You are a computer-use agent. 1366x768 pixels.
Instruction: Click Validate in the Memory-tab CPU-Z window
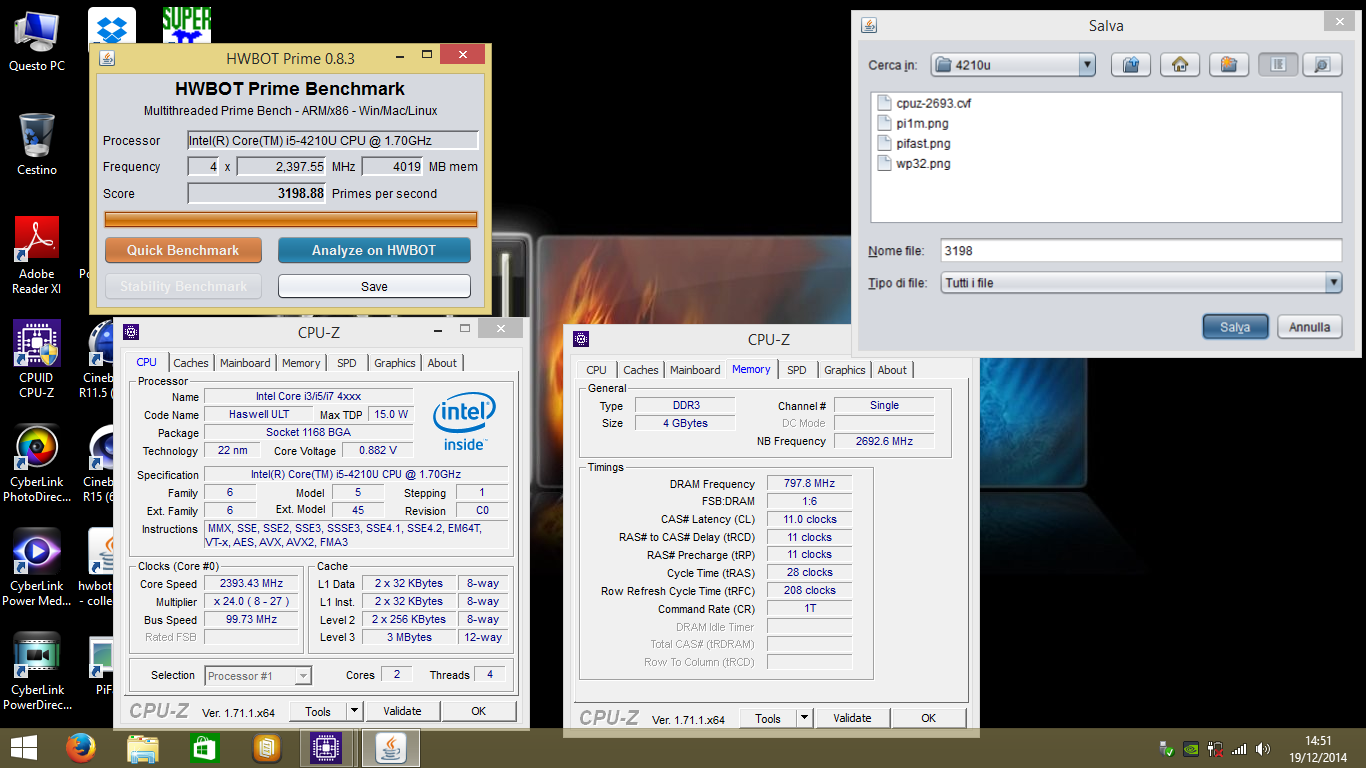point(852,718)
